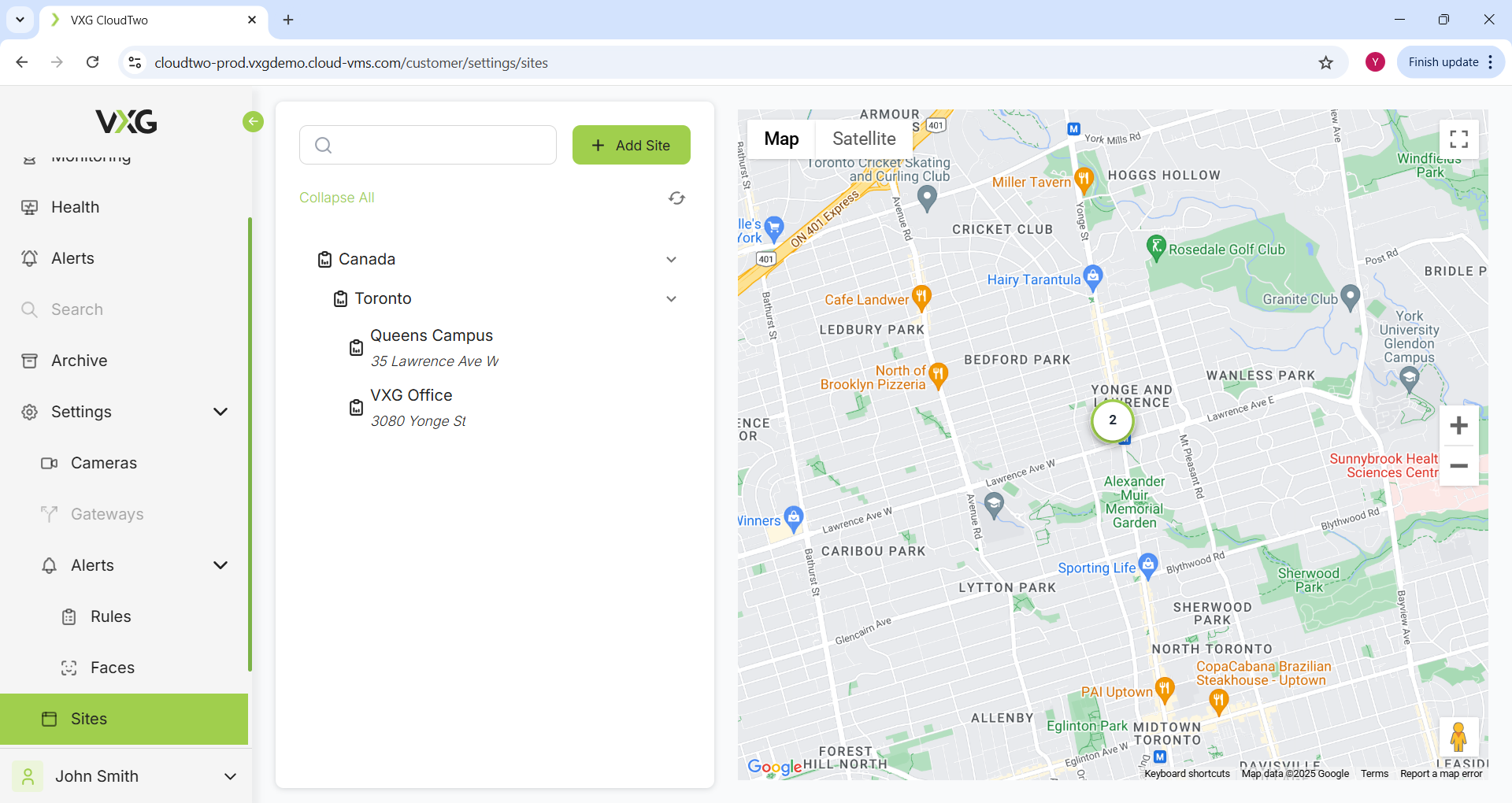Collapse the Toronto tree node
This screenshot has width=1512, height=803.
pos(671,299)
